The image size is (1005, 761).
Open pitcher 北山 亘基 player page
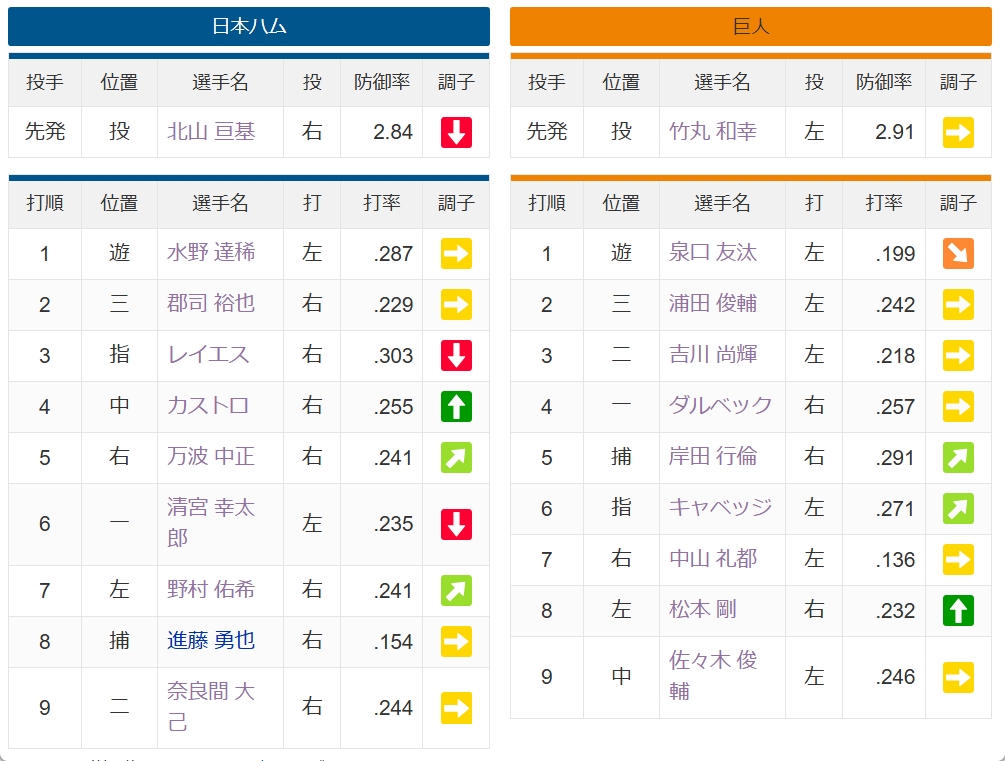click(211, 132)
